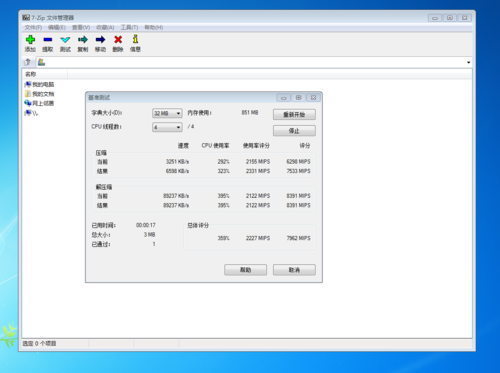This screenshot has height=373, width=500.
Task: Open the 收藏(A) menu
Action: pos(105,27)
